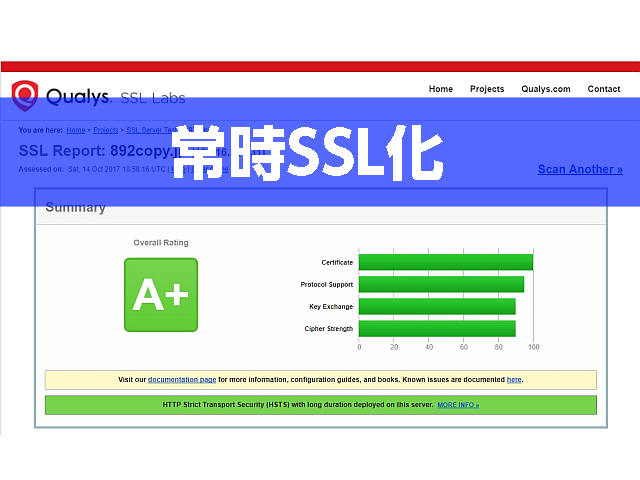
Task: Click the Protocol Support score bar
Action: [x=441, y=284]
